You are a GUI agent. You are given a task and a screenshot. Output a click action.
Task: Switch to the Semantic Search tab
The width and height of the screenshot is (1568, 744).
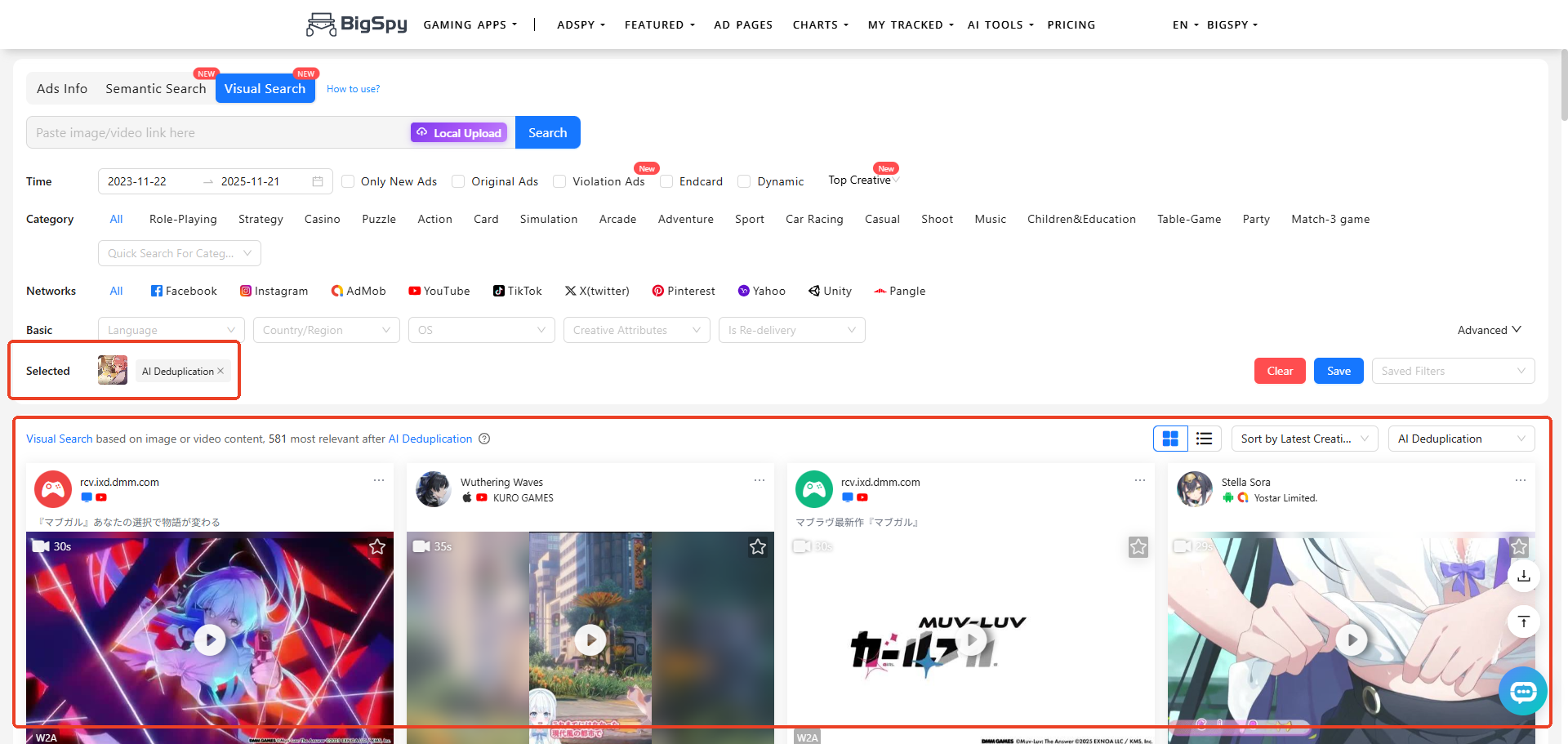[x=155, y=88]
